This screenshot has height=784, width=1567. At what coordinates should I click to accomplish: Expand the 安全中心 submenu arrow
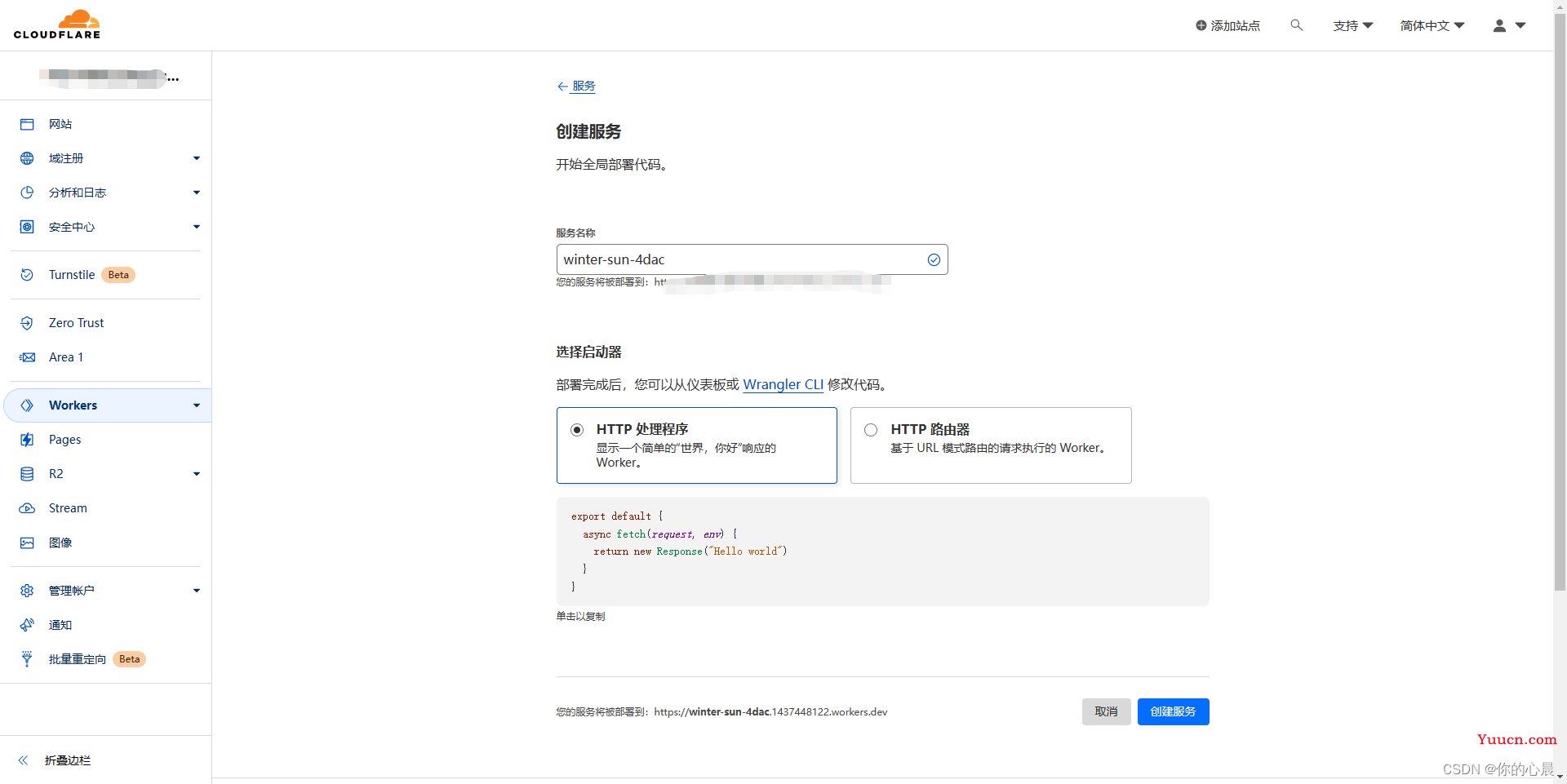(x=197, y=227)
